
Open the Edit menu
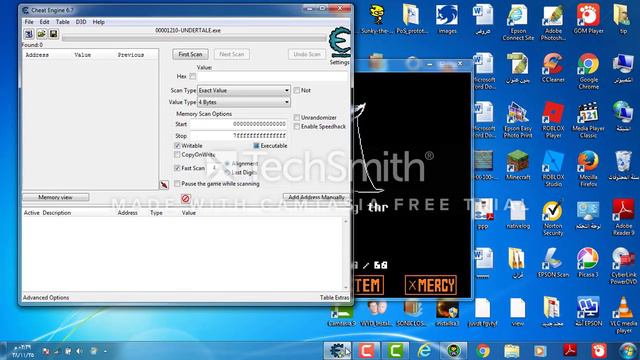(x=44, y=22)
